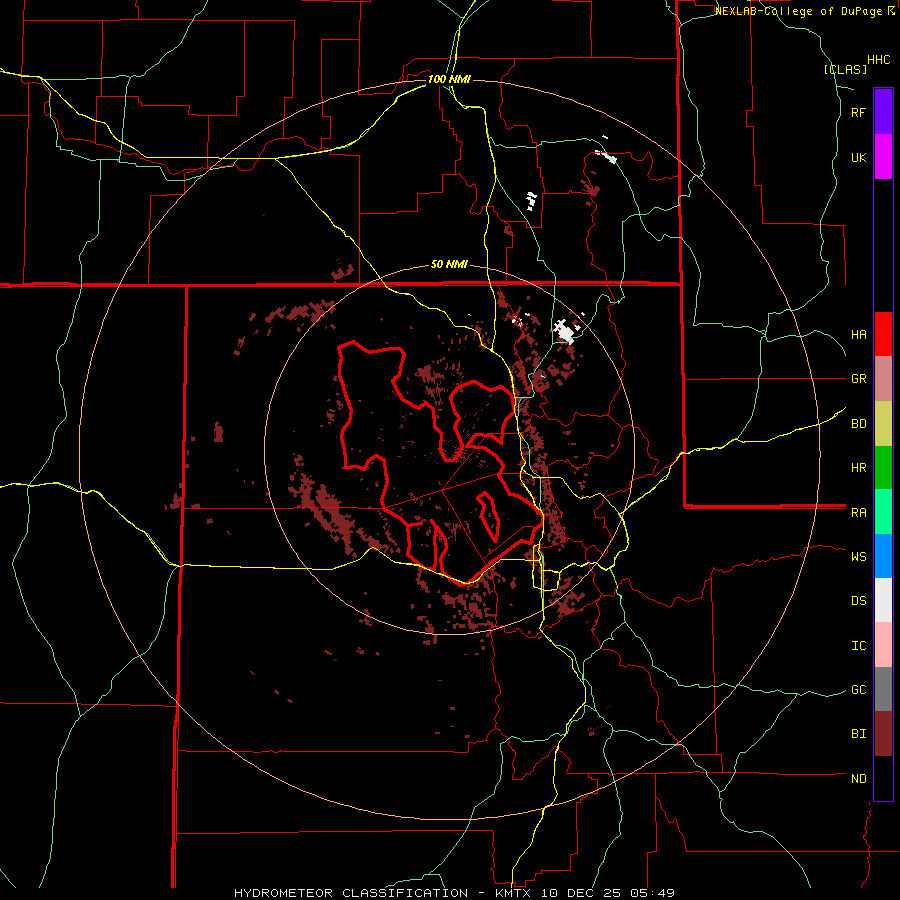Click the 100 NMI range ring label
Image resolution: width=900 pixels, height=900 pixels.
pos(449,79)
